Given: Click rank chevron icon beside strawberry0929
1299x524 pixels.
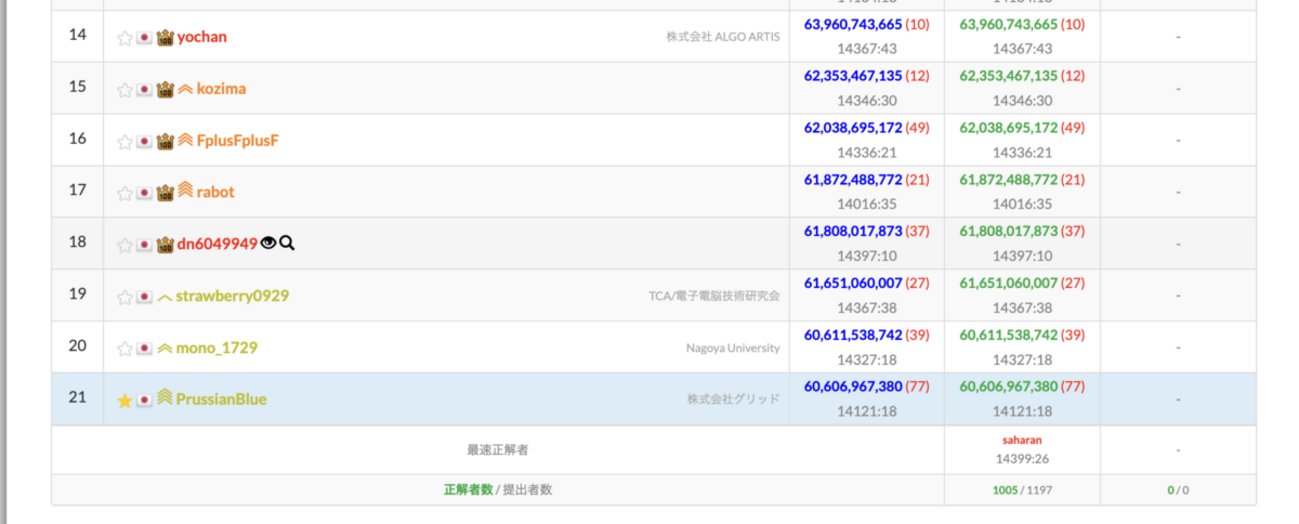Looking at the screenshot, I should 165,297.
